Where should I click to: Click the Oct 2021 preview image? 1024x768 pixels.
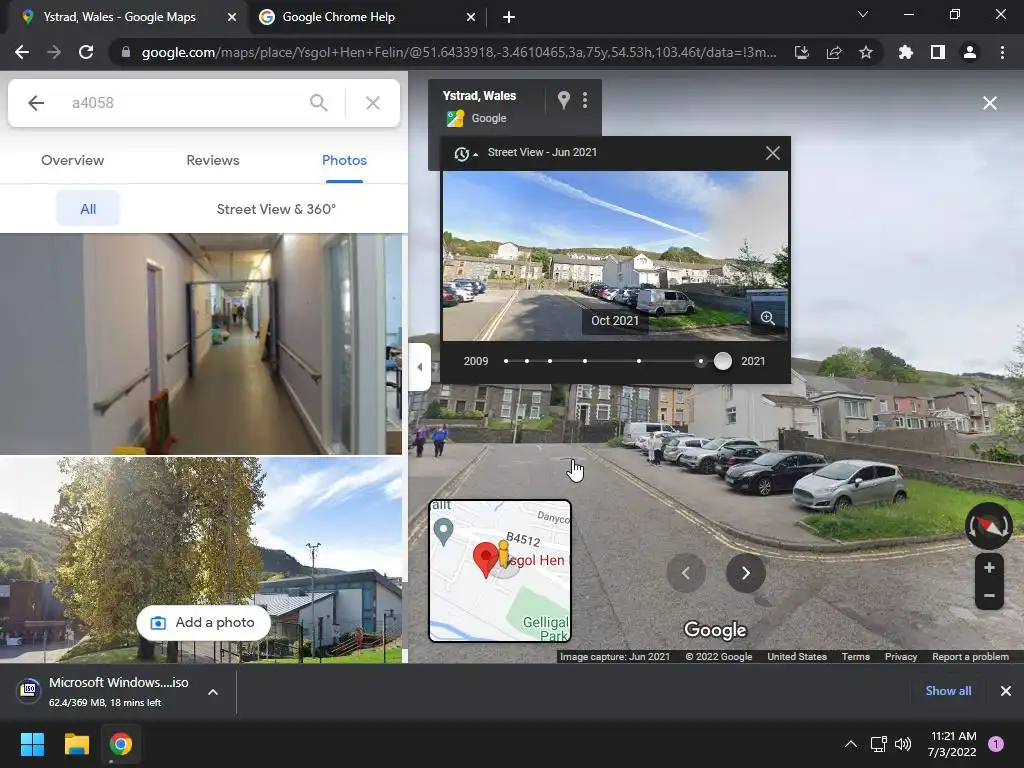[615, 255]
